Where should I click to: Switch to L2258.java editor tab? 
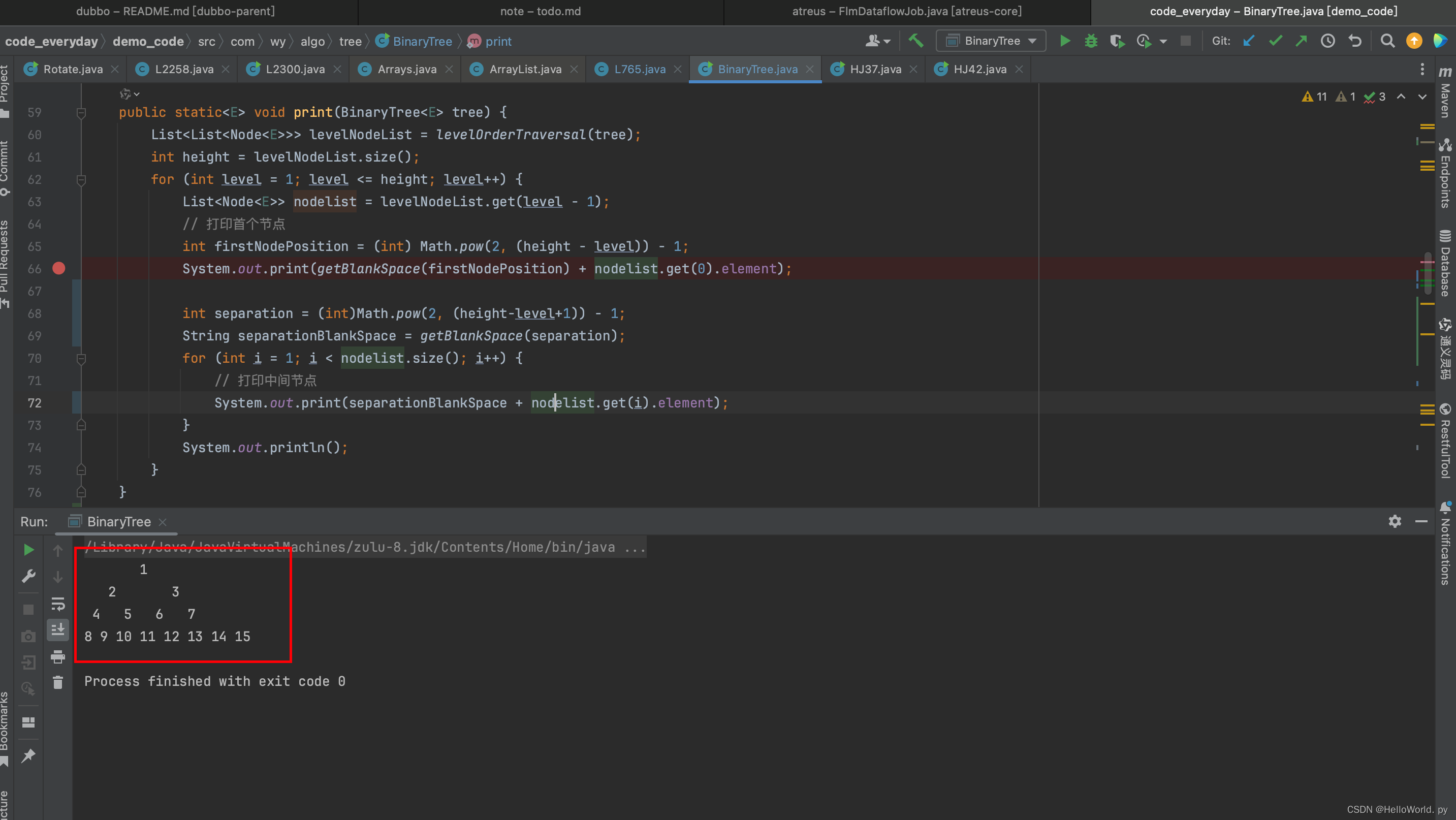pyautogui.click(x=184, y=69)
